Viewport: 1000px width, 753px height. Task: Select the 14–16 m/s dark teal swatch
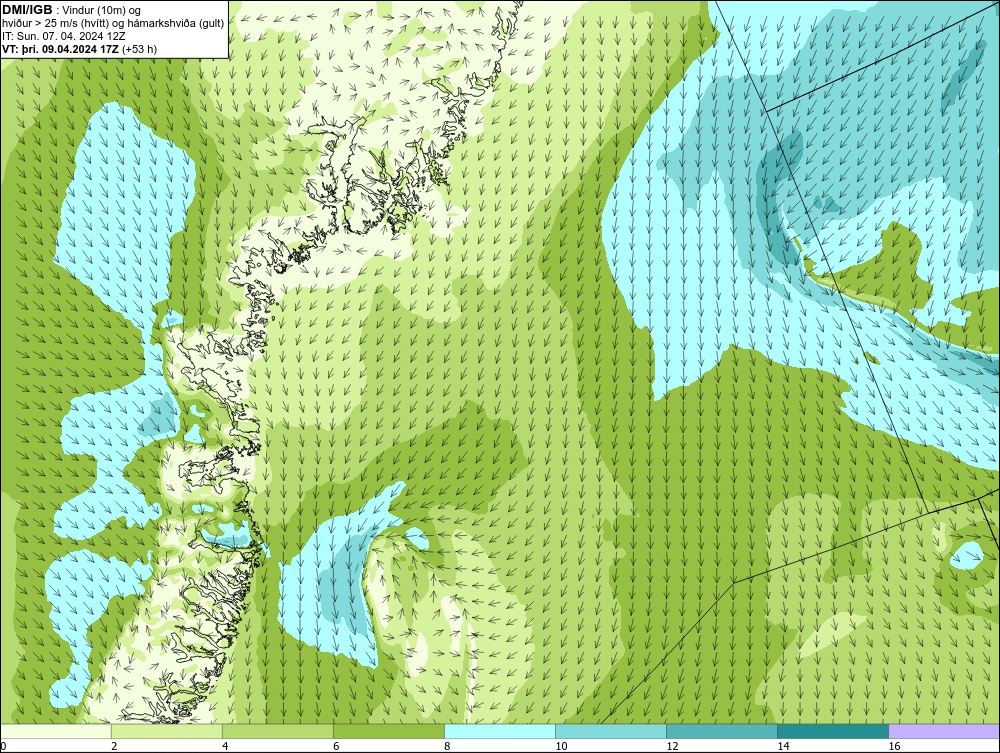832,731
